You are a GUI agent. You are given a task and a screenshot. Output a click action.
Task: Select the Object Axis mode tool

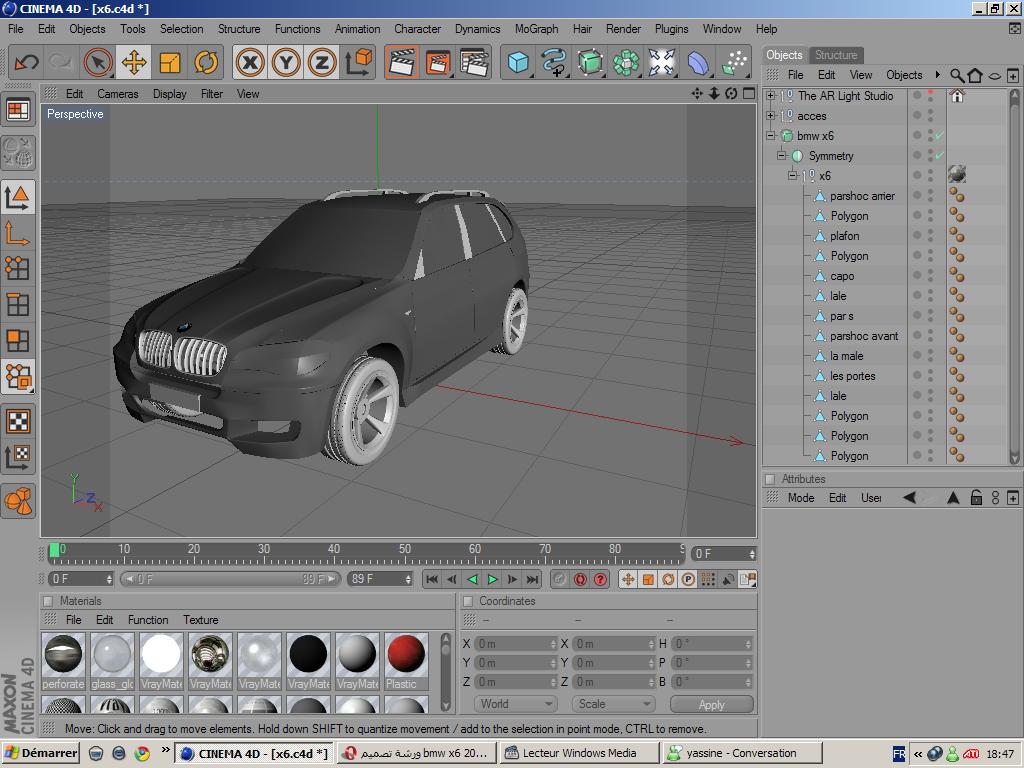(x=18, y=234)
